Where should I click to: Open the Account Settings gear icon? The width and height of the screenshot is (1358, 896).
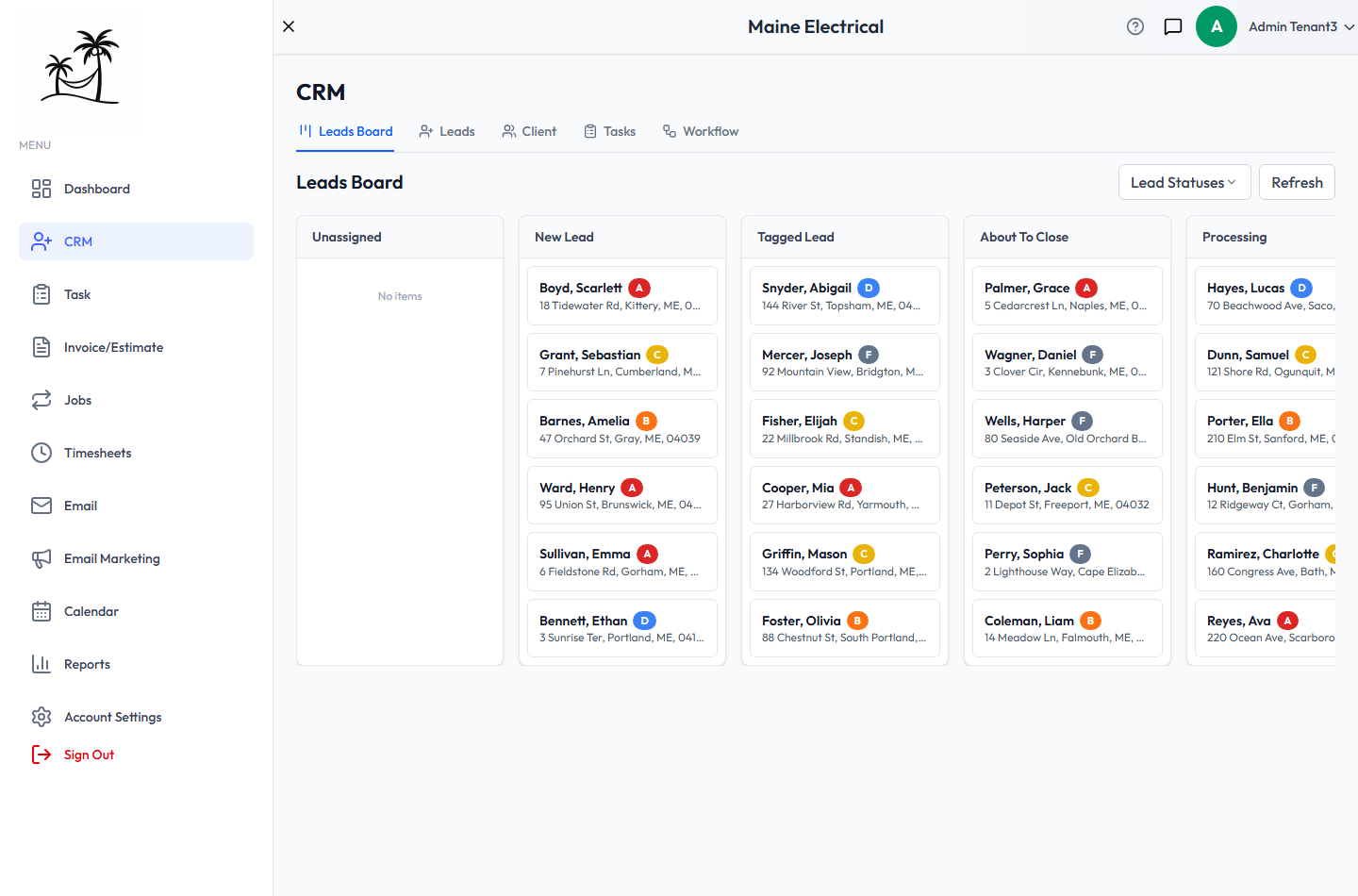click(41, 717)
